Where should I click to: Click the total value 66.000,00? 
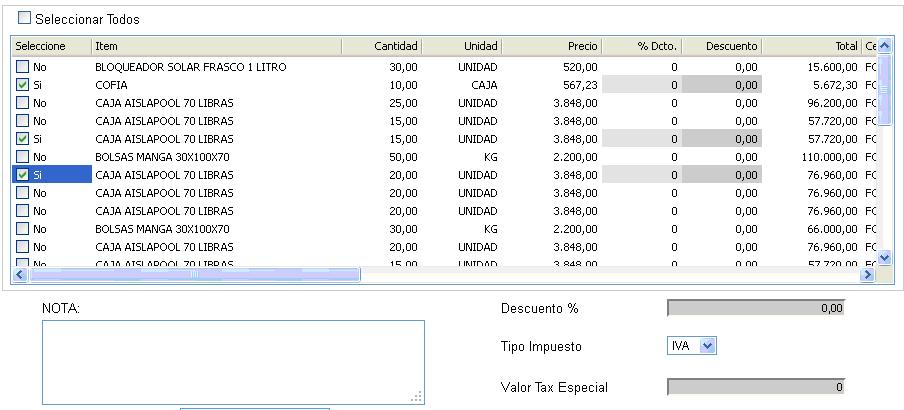[x=833, y=229]
